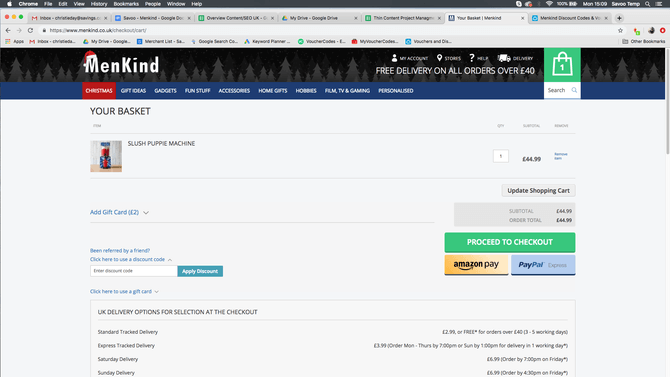Pay with PayPal Express button

(543, 265)
